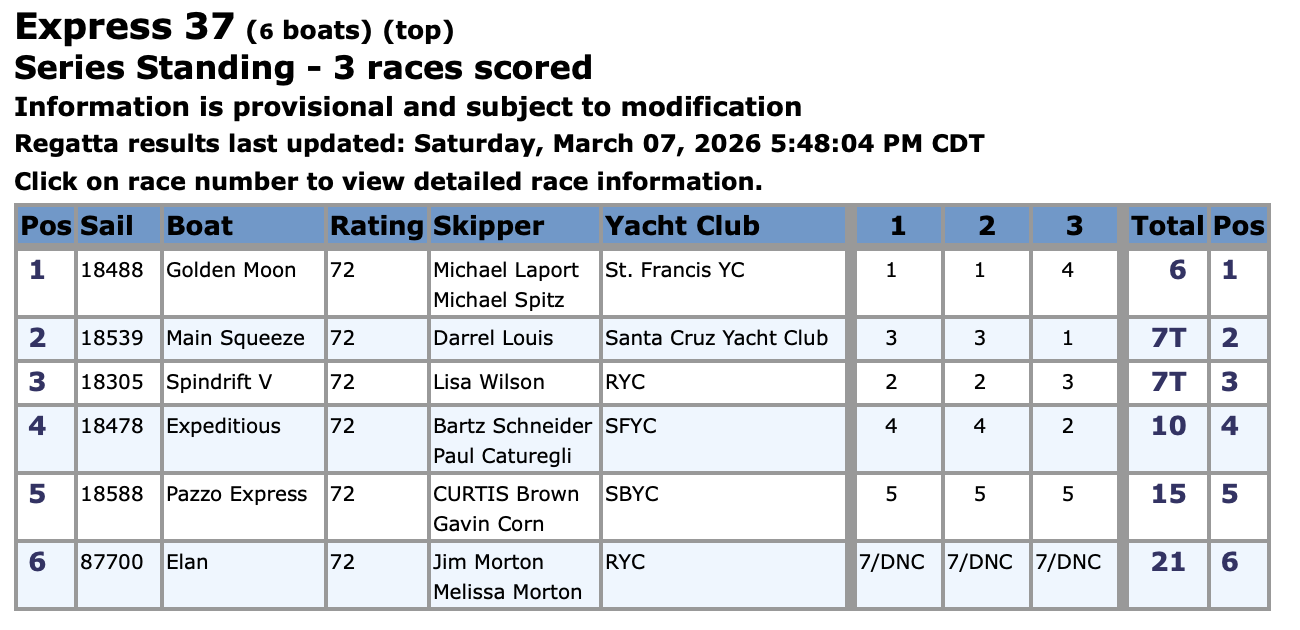Click skipper Lisa Wilson
Image resolution: width=1300 pixels, height=630 pixels.
click(x=488, y=382)
